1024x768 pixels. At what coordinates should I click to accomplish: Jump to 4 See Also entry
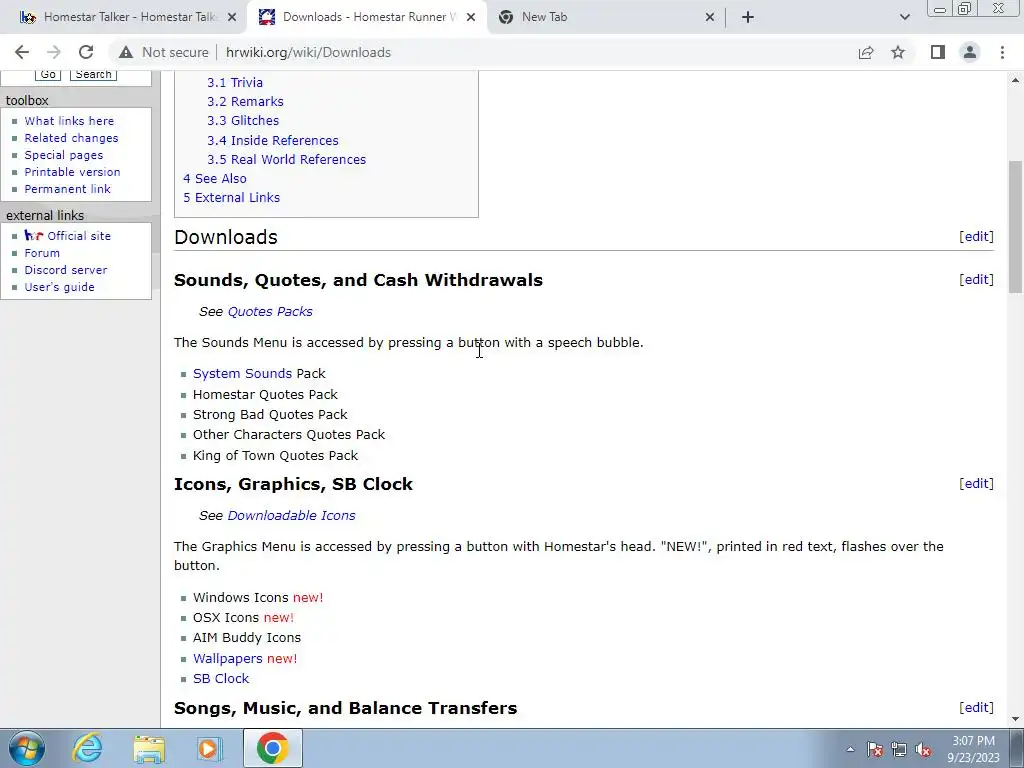[x=215, y=178]
